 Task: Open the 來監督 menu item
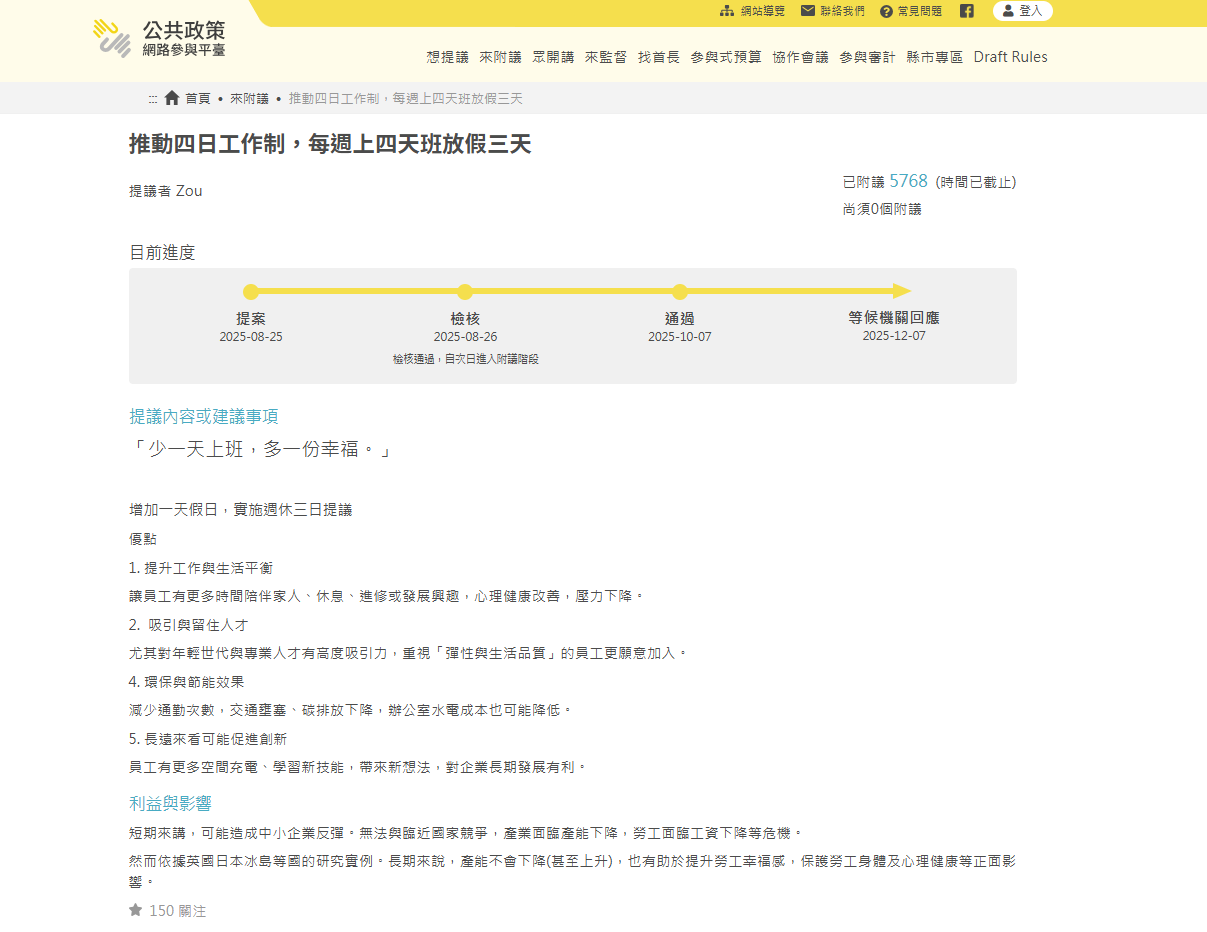606,57
